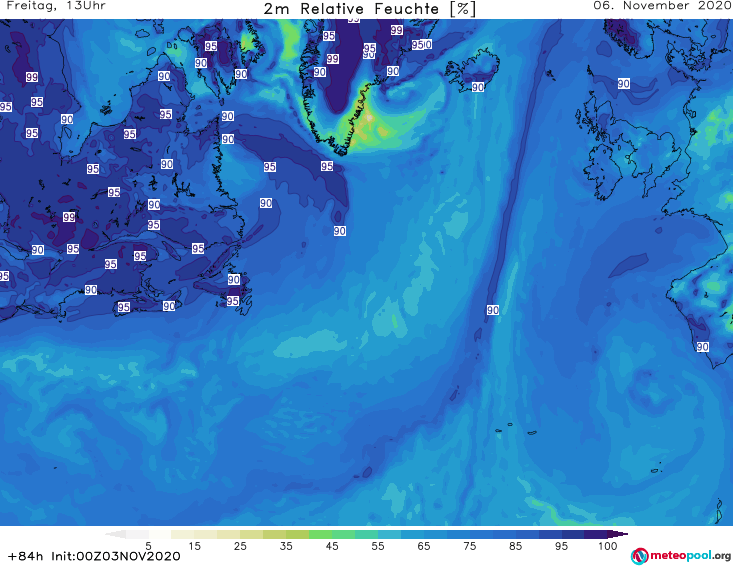733x566 pixels.
Task: Click the "90" contour label over Scotland
Action: [x=624, y=84]
